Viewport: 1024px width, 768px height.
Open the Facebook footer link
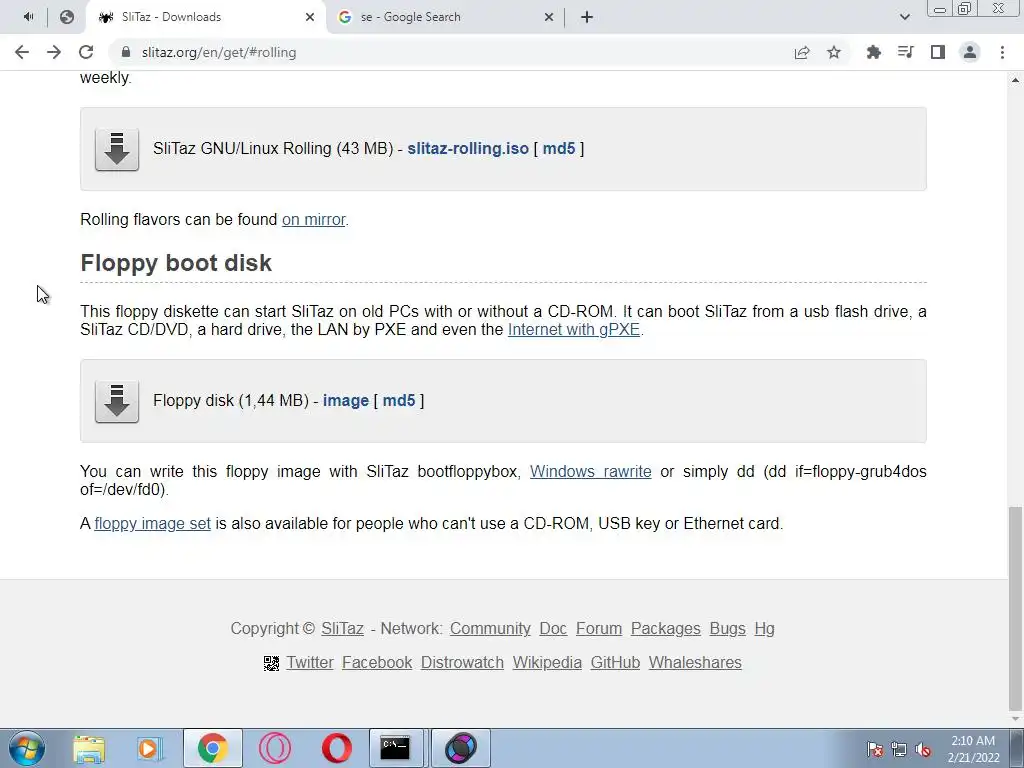tap(377, 662)
